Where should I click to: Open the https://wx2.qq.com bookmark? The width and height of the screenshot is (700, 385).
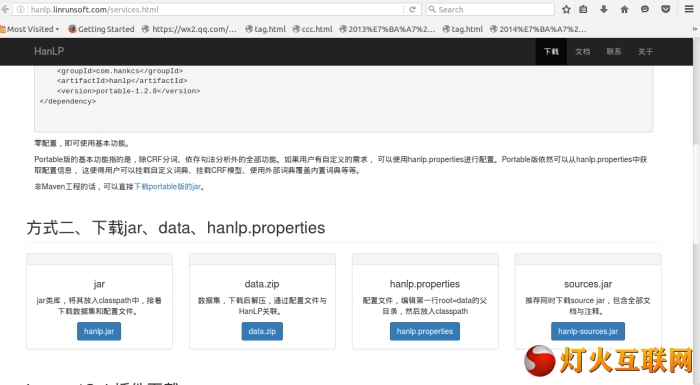point(189,29)
